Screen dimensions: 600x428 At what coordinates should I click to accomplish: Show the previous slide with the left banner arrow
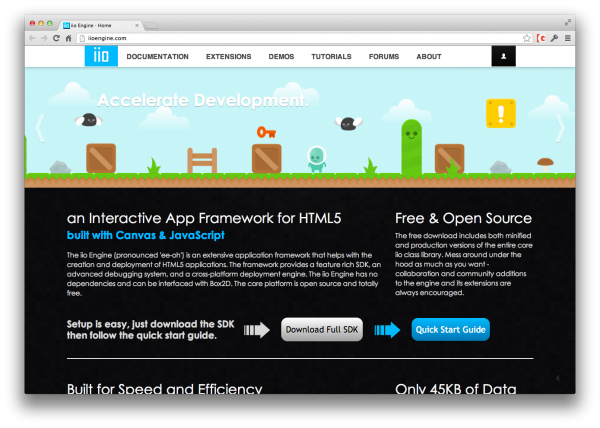pyautogui.click(x=40, y=128)
